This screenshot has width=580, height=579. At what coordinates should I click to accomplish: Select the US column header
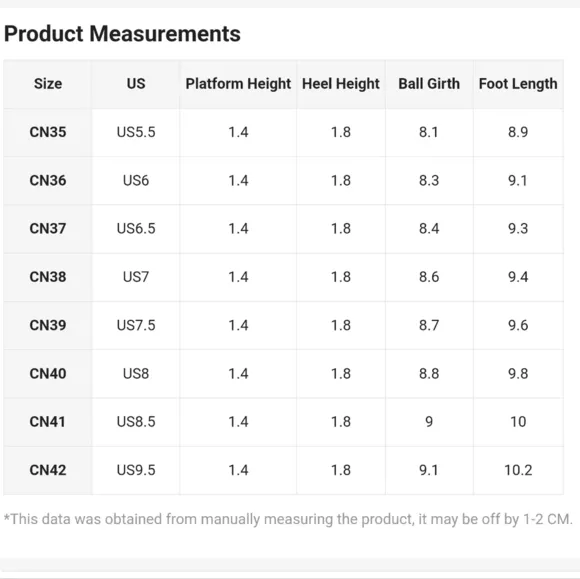[136, 84]
